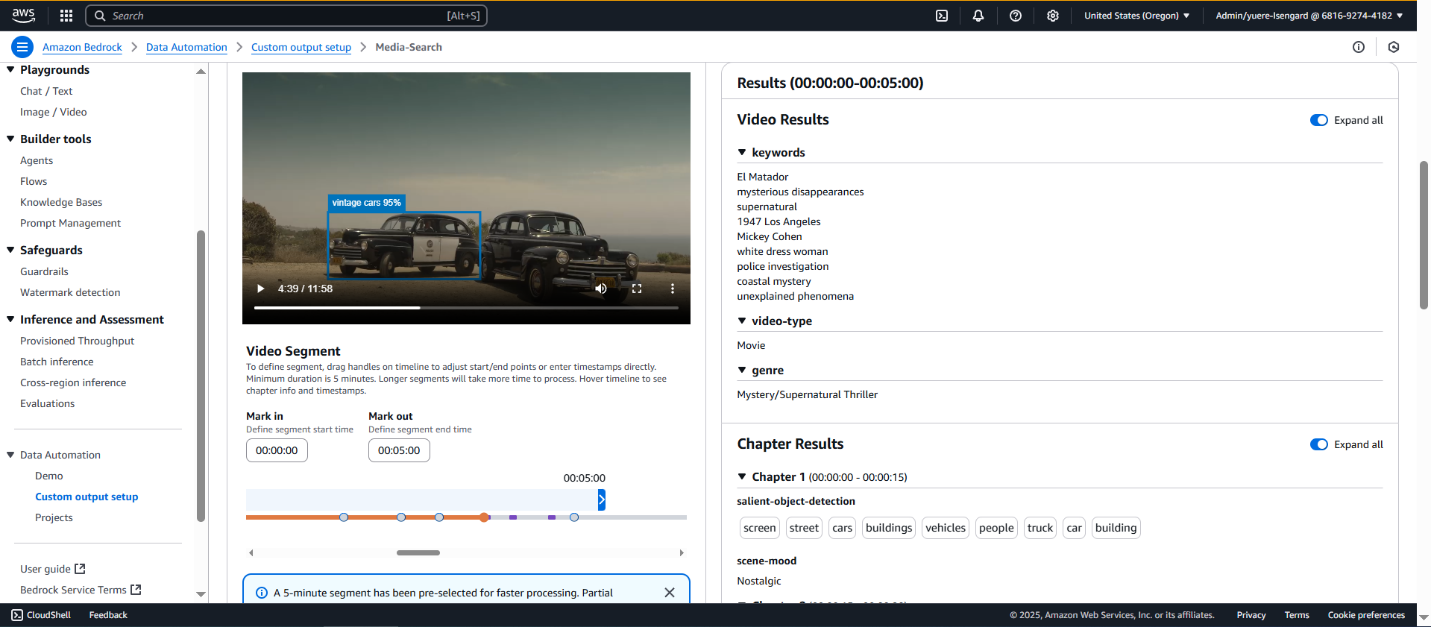Click the orange timeline marker dot

tap(484, 517)
